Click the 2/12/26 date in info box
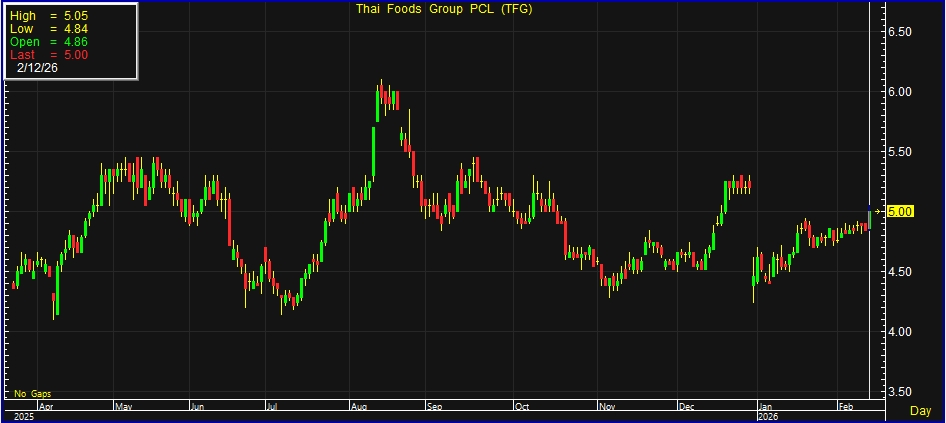946x423 pixels. tap(38, 68)
